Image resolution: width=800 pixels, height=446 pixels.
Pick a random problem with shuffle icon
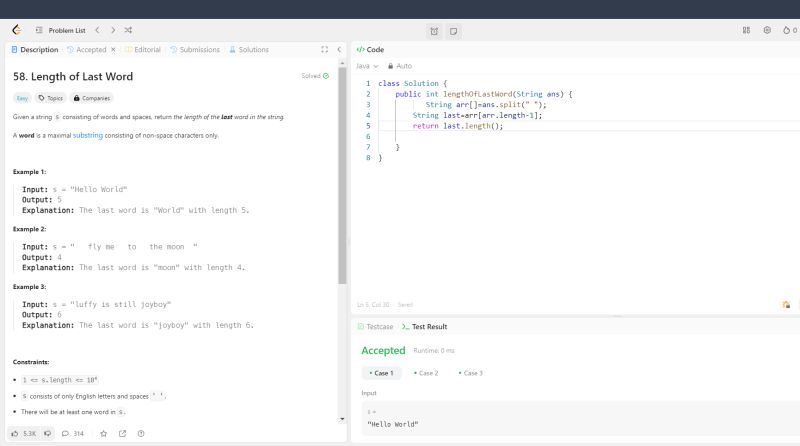click(128, 30)
